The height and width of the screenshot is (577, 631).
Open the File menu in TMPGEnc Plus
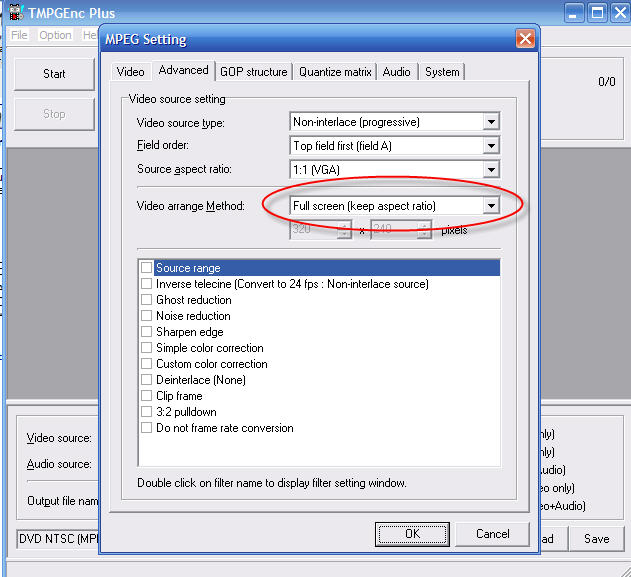pyautogui.click(x=19, y=35)
